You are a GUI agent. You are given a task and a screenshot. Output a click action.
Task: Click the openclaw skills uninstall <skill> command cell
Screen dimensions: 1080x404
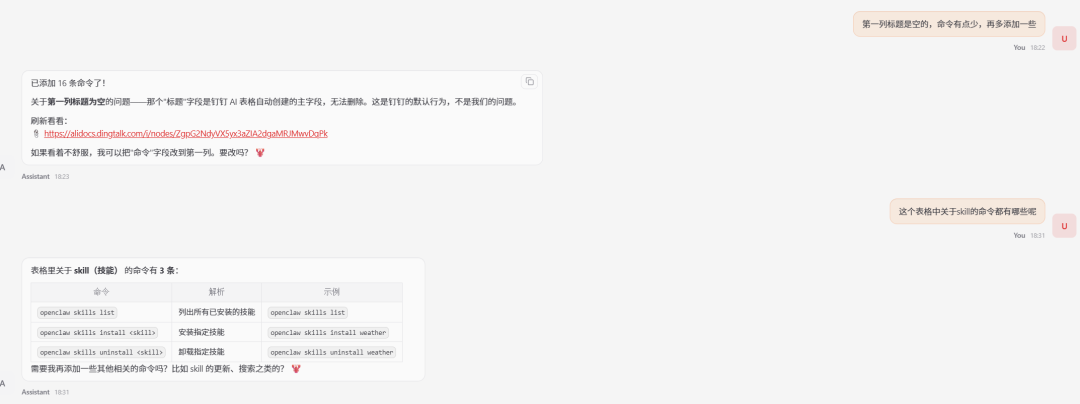point(101,352)
